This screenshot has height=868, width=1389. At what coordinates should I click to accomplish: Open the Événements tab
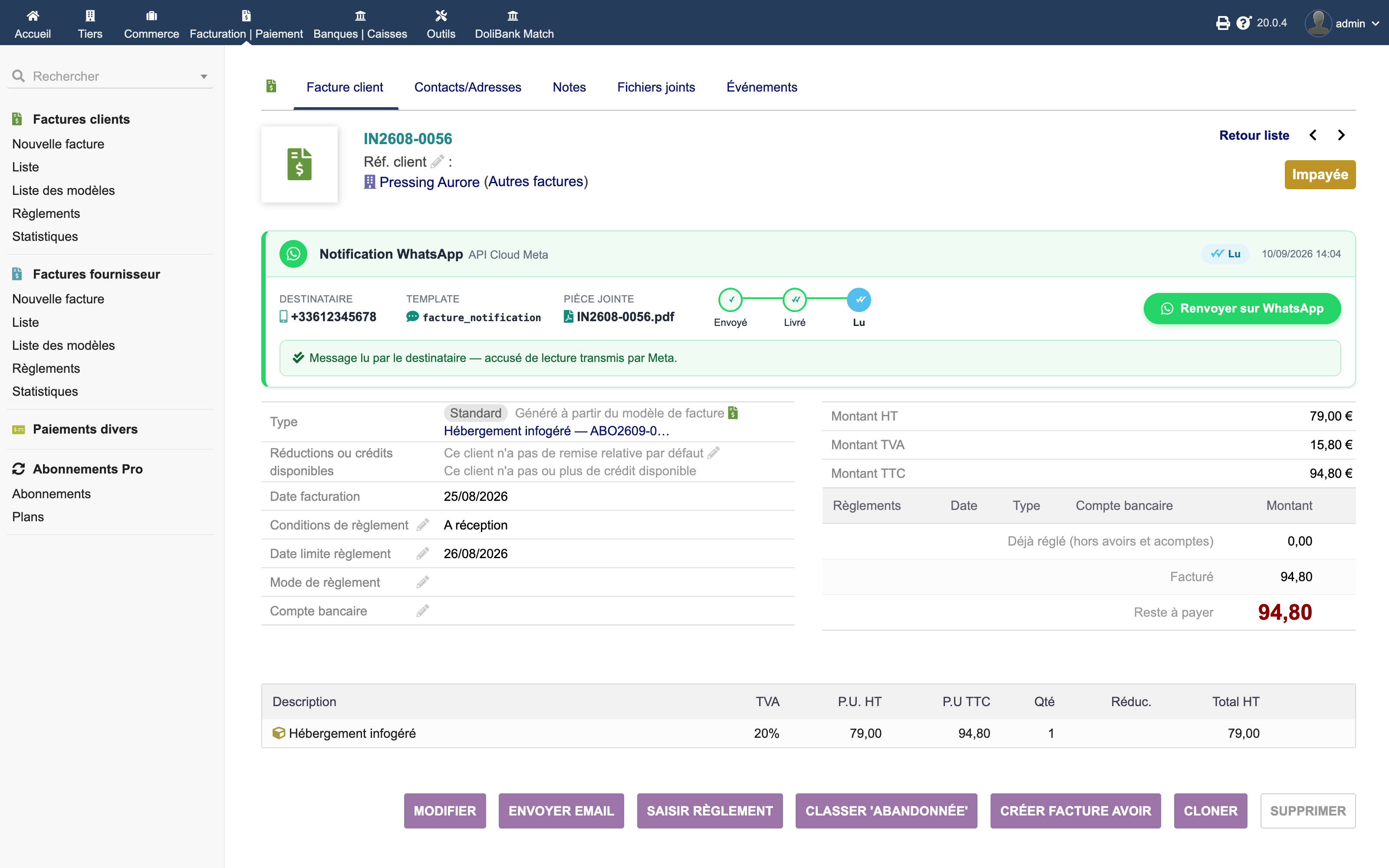tap(762, 87)
